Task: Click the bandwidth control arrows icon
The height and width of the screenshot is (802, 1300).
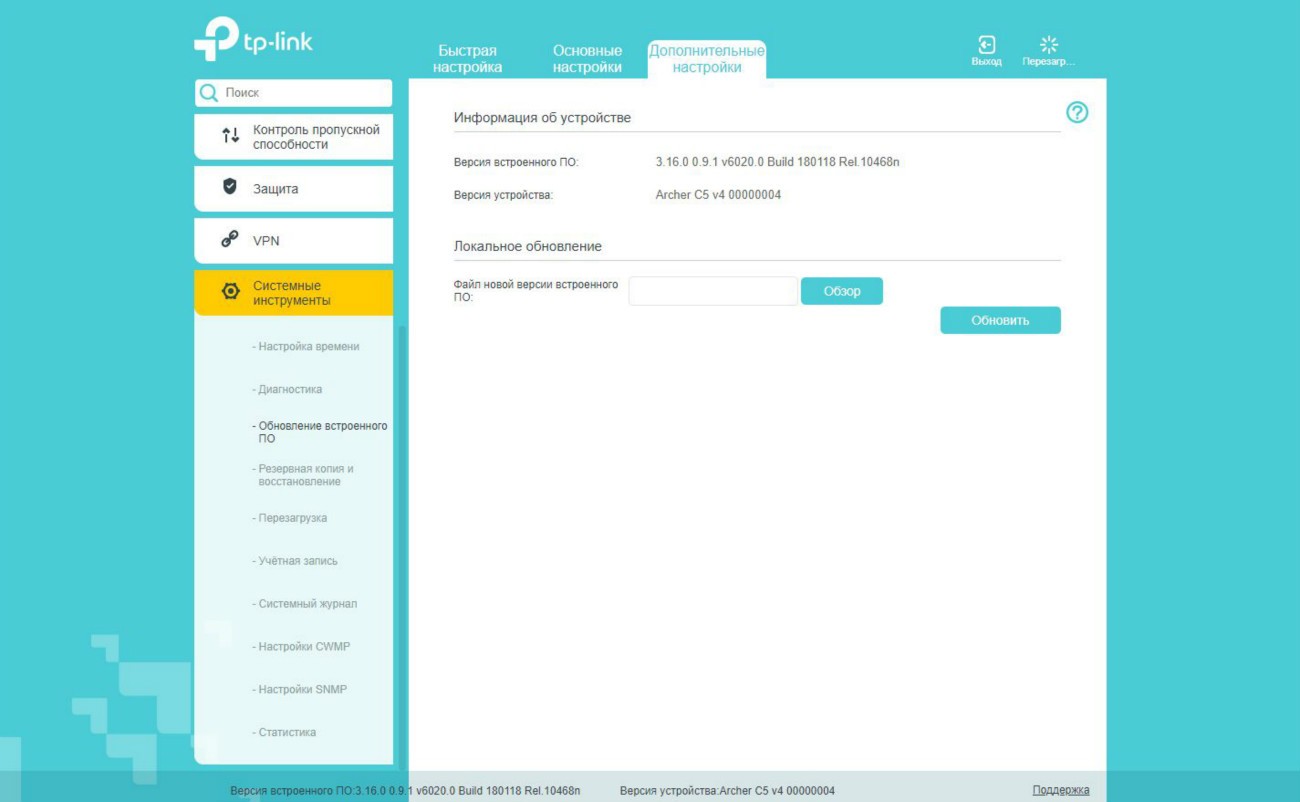Action: pos(231,136)
